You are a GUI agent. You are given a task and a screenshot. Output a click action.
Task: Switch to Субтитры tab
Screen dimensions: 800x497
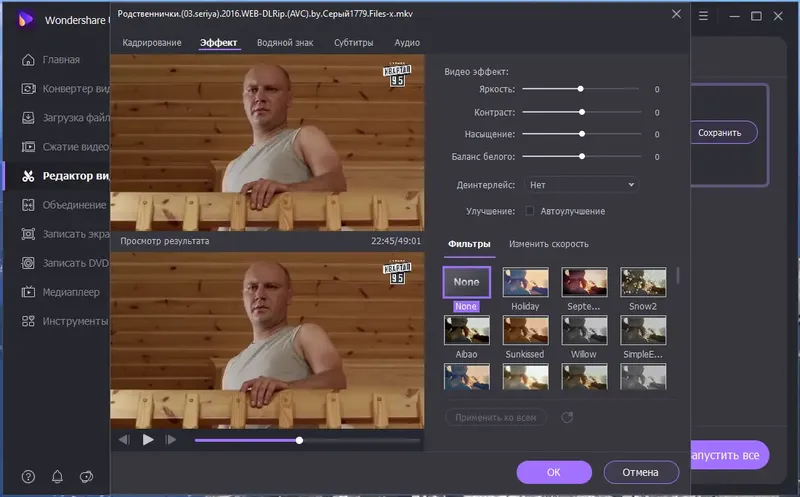[x=354, y=43]
